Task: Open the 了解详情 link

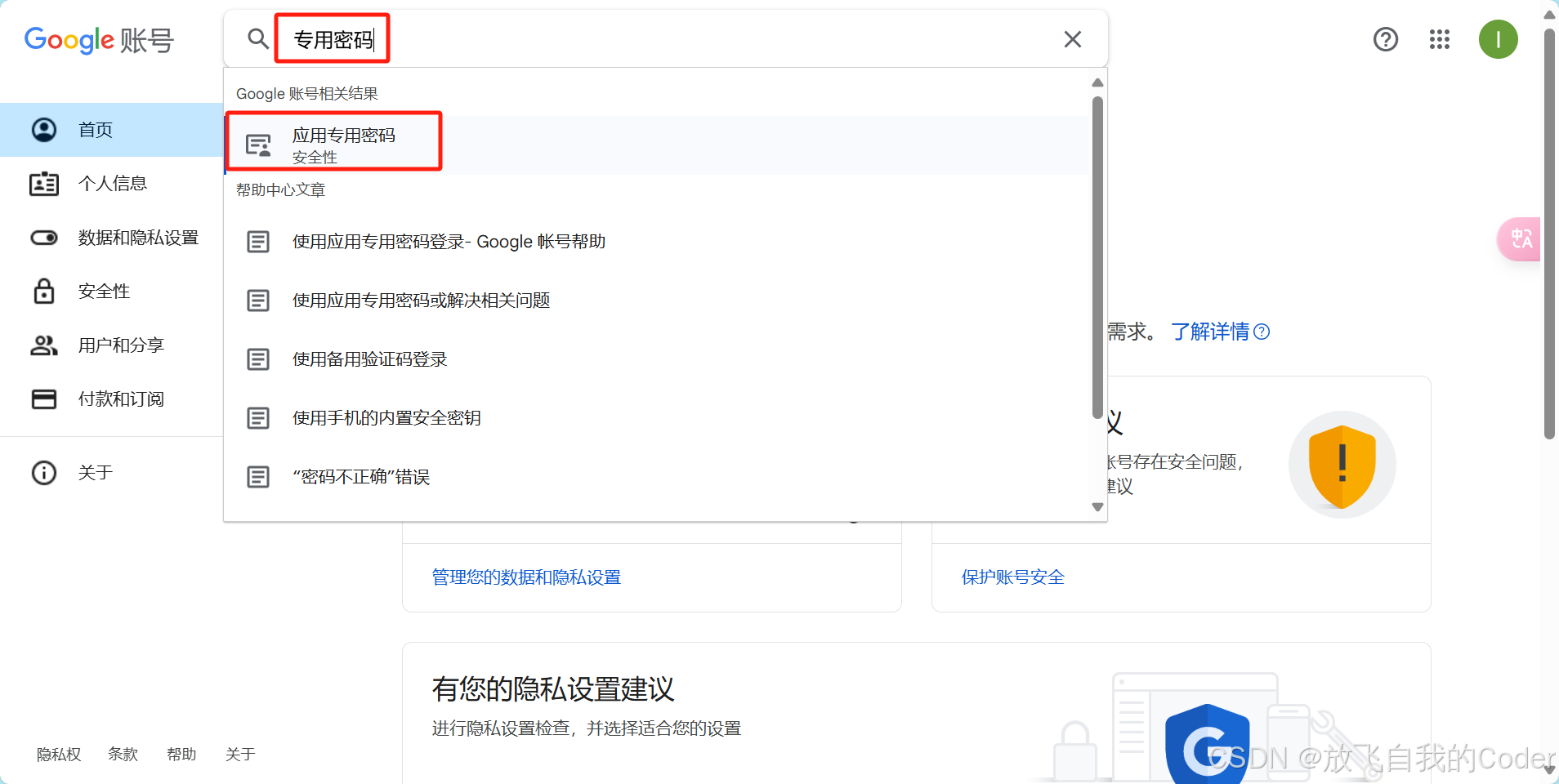Action: click(x=1220, y=332)
